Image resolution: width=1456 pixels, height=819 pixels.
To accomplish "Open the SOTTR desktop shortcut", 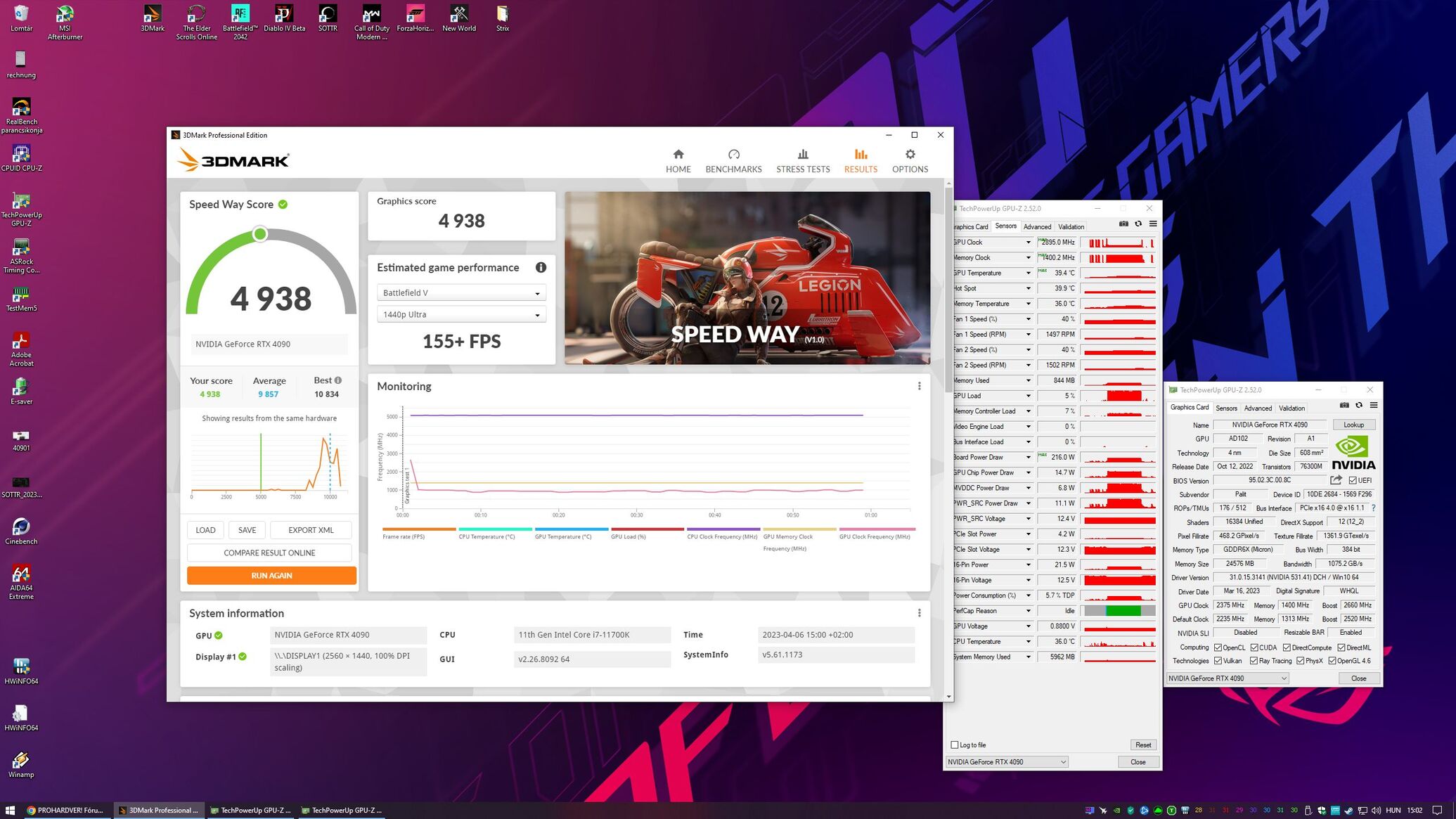I will (328, 18).
